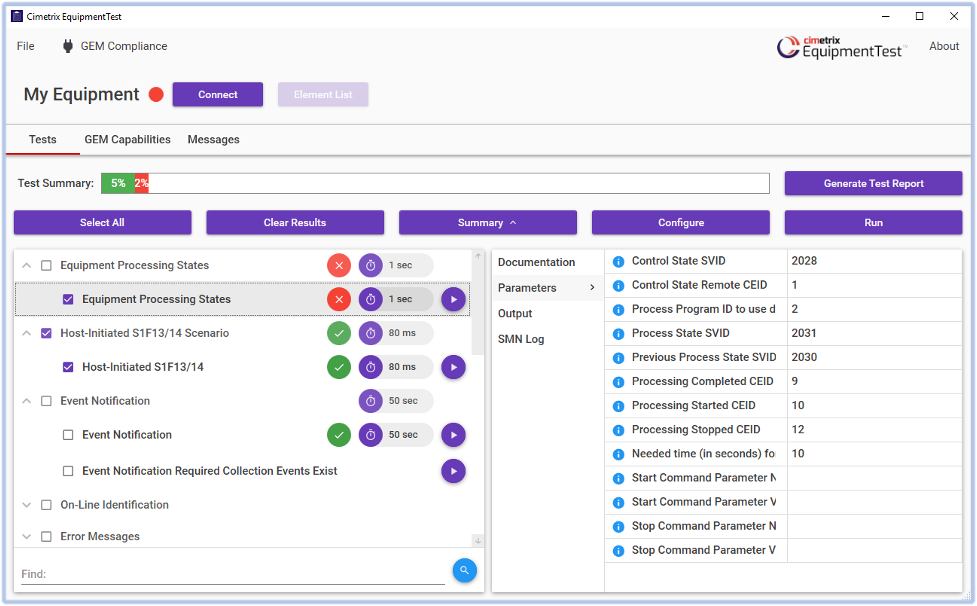Viewport: 977px width, 606px height.
Task: Collapse the Equipment Processing States group
Action: point(26,266)
